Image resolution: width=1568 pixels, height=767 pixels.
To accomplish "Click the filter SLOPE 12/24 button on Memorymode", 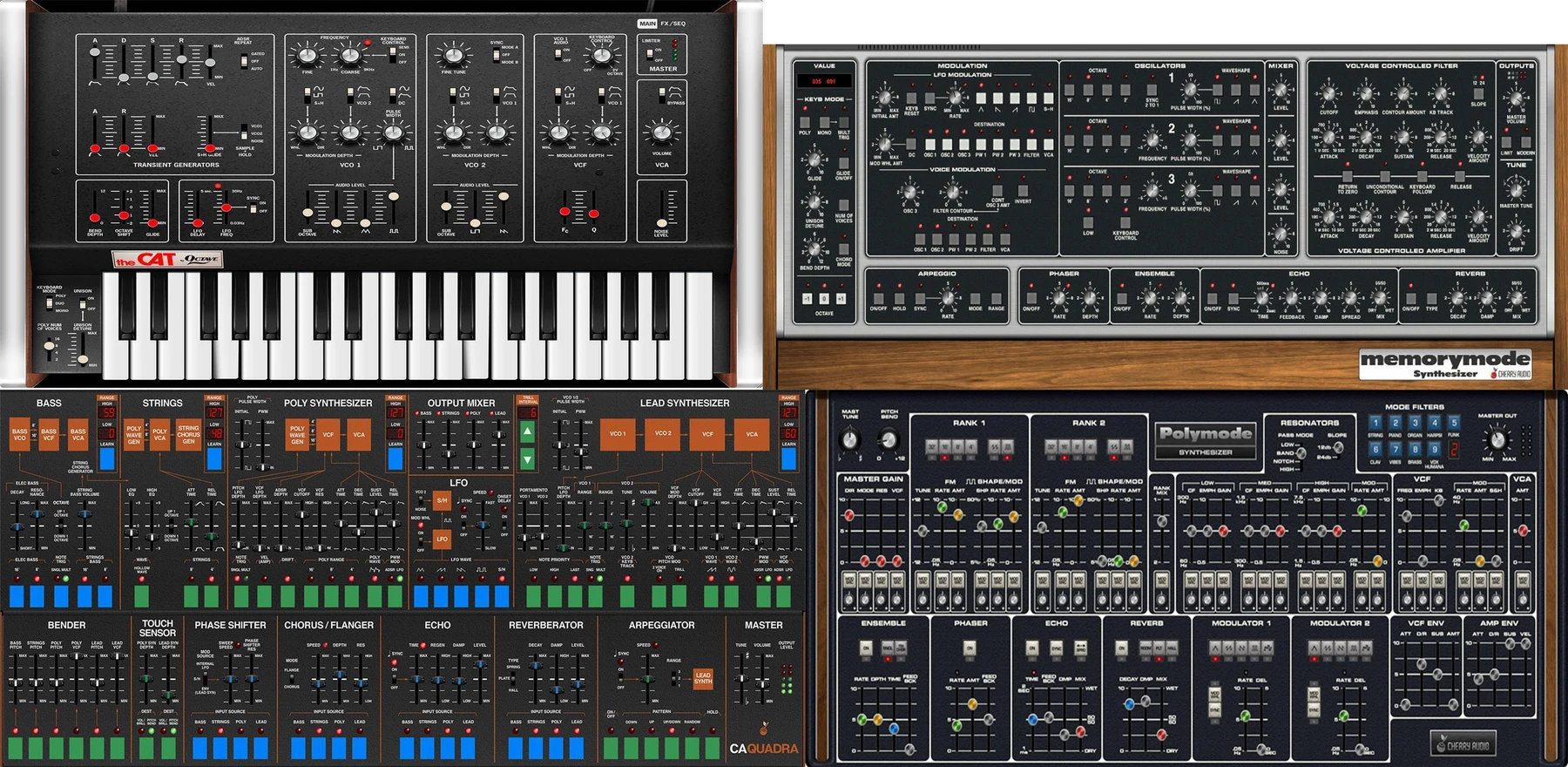I will [1478, 94].
